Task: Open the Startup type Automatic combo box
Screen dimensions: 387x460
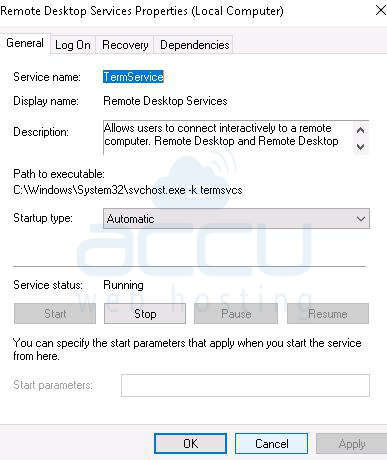Action: tap(236, 219)
